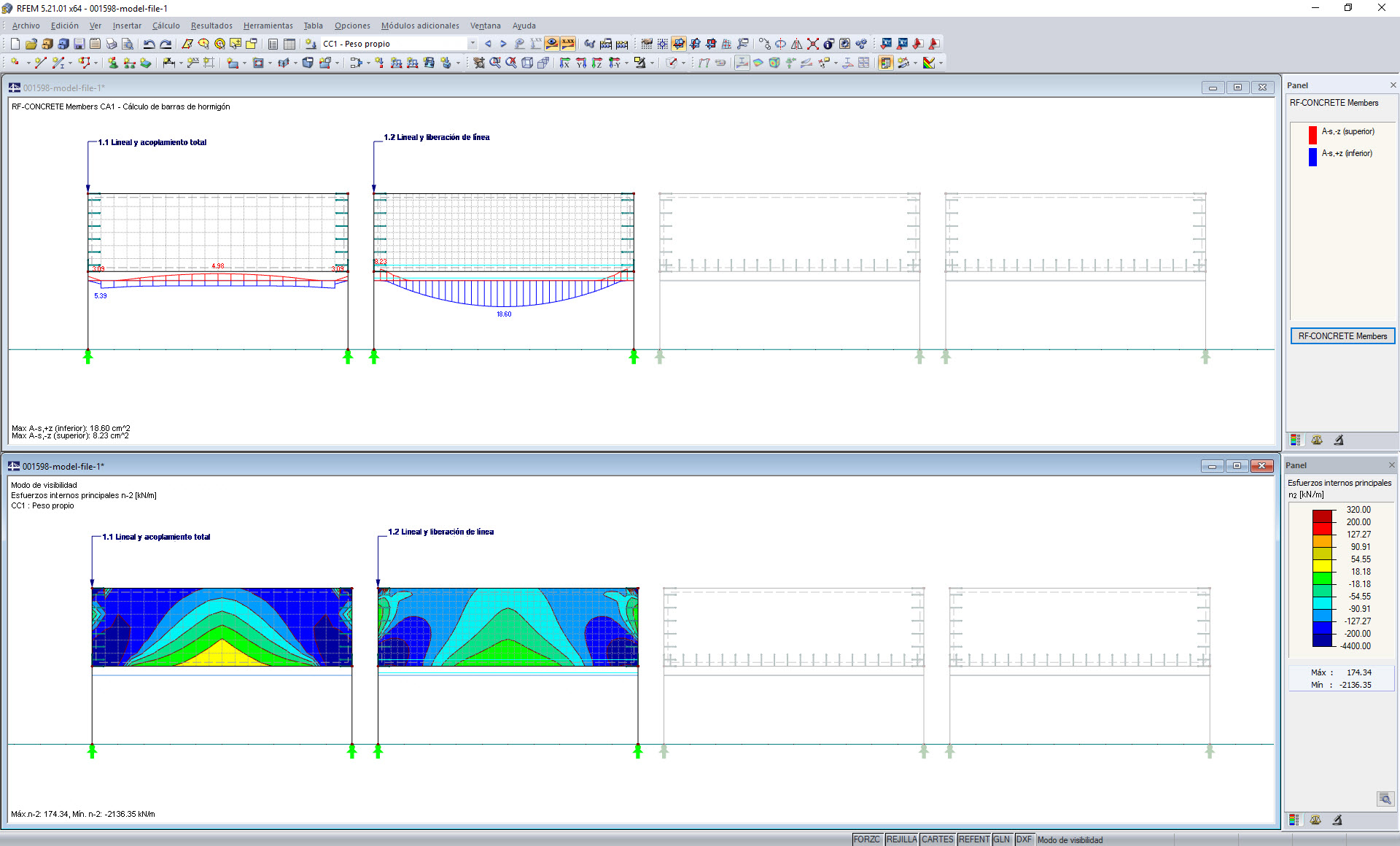Click the GLN status bar button
This screenshot has height=846, width=1400.
[1001, 839]
